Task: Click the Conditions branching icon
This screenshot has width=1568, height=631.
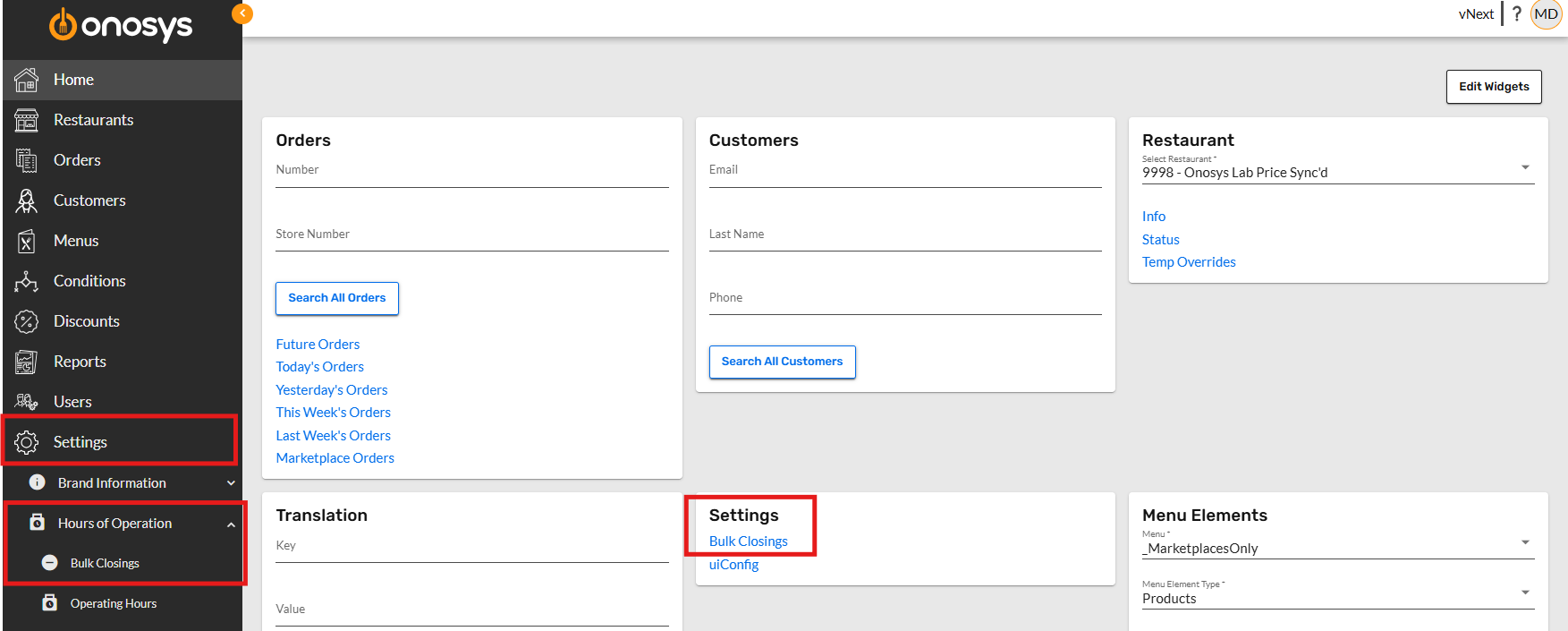Action: click(x=26, y=281)
